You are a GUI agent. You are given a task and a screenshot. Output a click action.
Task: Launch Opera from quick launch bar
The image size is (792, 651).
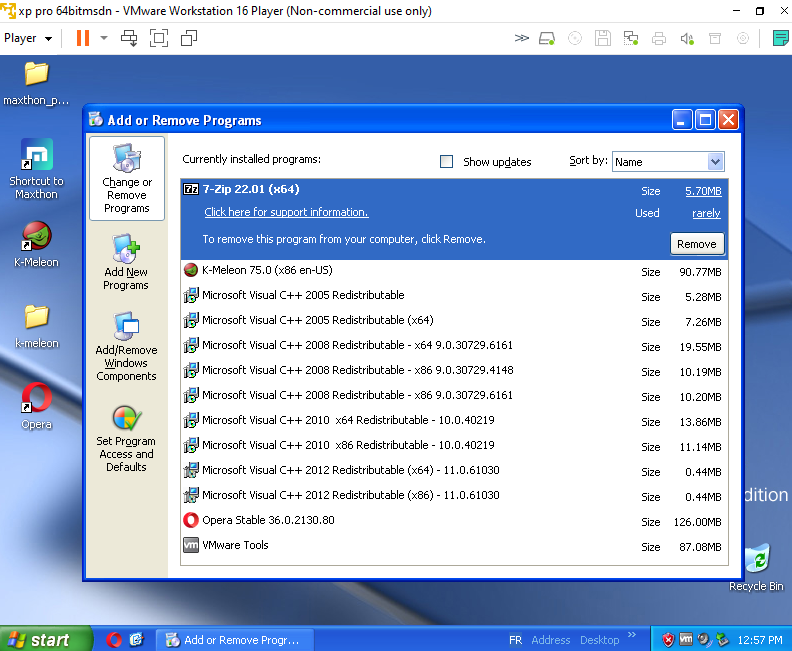tap(114, 640)
